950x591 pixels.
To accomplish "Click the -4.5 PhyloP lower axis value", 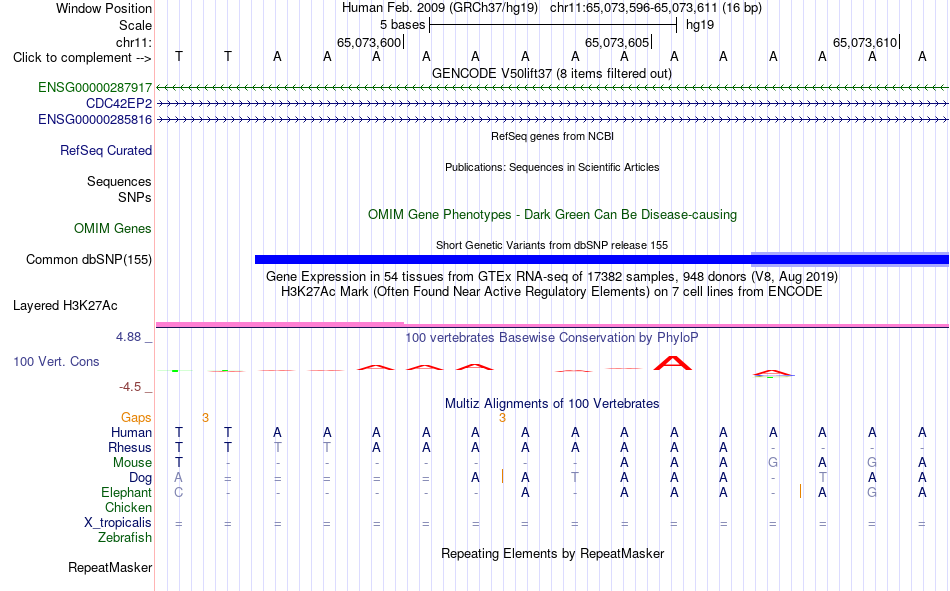I will point(130,387).
